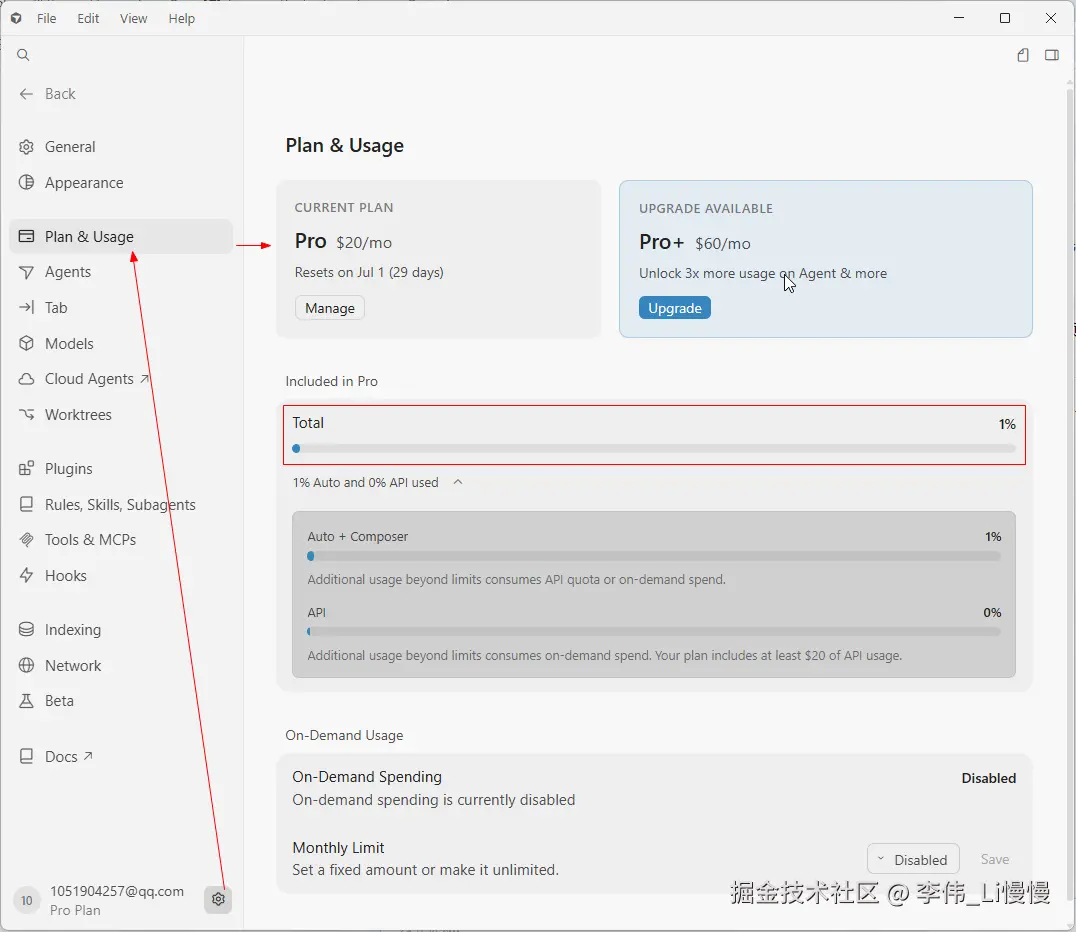Image resolution: width=1076 pixels, height=932 pixels.
Task: Click the Tab settings label
Action: (x=56, y=307)
